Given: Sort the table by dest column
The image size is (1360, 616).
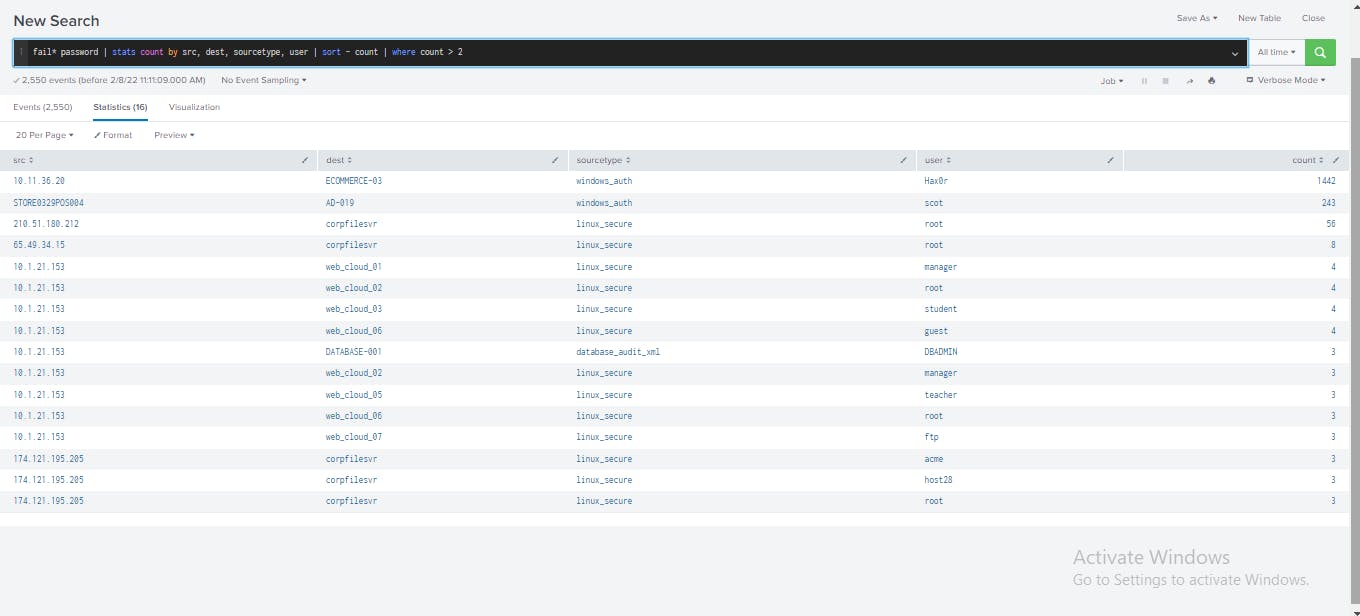Looking at the screenshot, I should click(339, 160).
